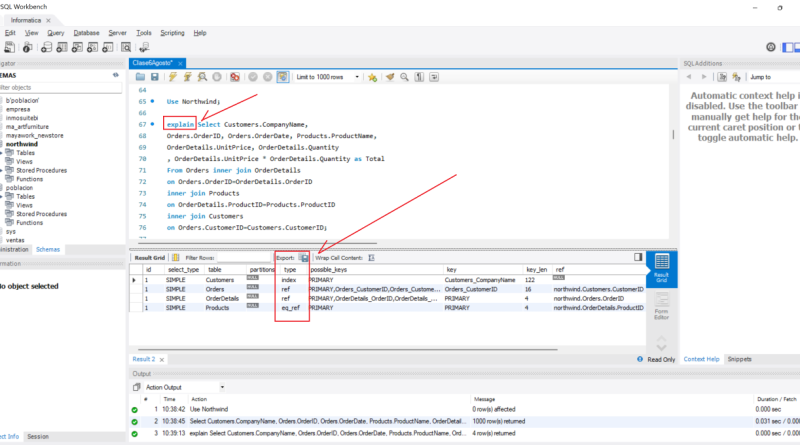The width and height of the screenshot is (800, 445).
Task: Open the Query menu
Action: [x=56, y=33]
